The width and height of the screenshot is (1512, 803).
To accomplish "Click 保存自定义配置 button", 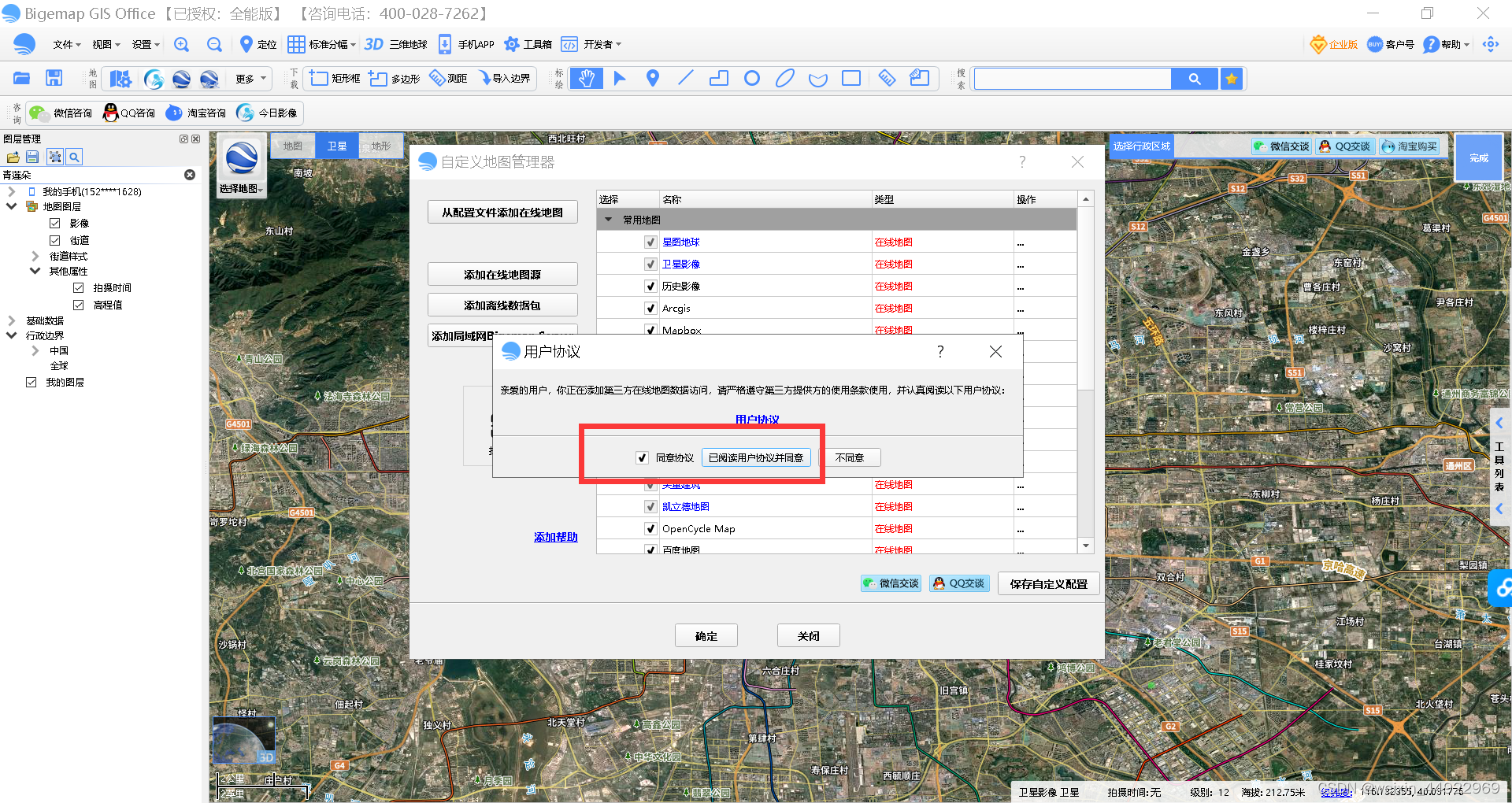I will [x=1049, y=584].
